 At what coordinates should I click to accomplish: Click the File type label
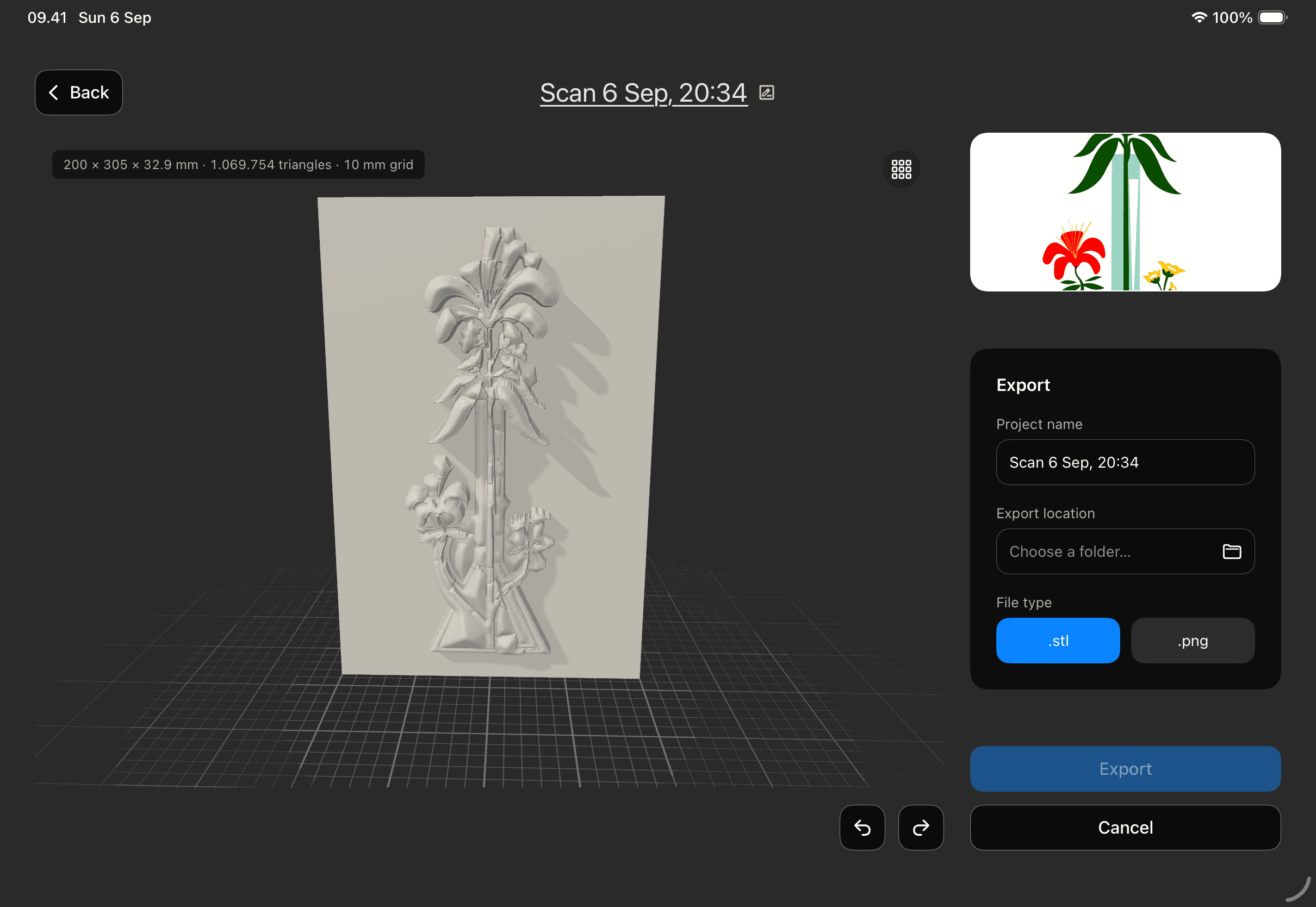(x=1023, y=602)
